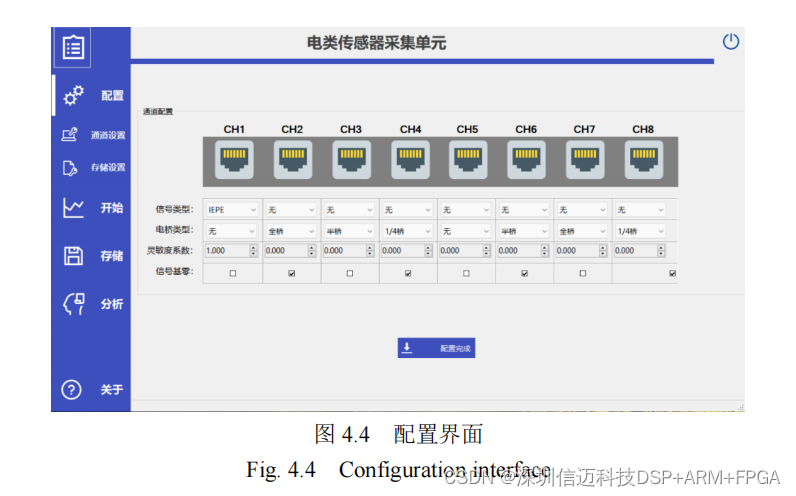
Task: Click the 配置完成 button
Action: click(x=436, y=348)
